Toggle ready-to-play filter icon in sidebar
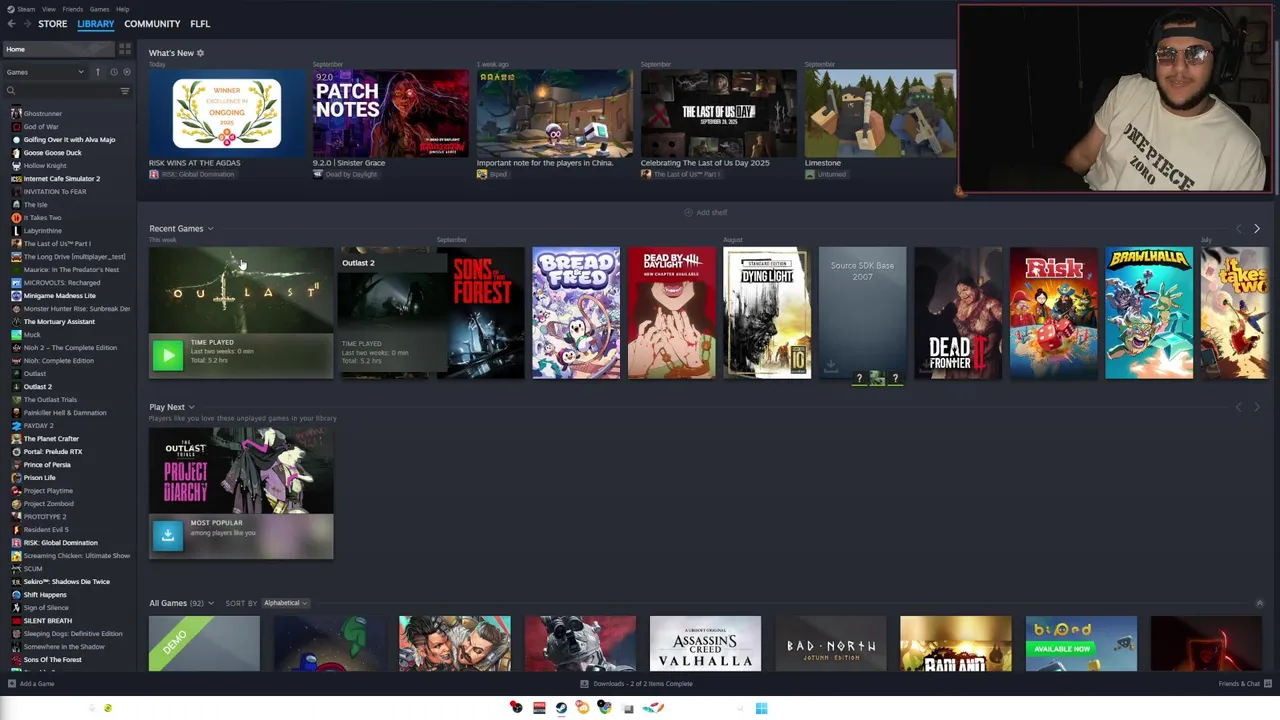The image size is (1280, 720). pyautogui.click(x=125, y=72)
